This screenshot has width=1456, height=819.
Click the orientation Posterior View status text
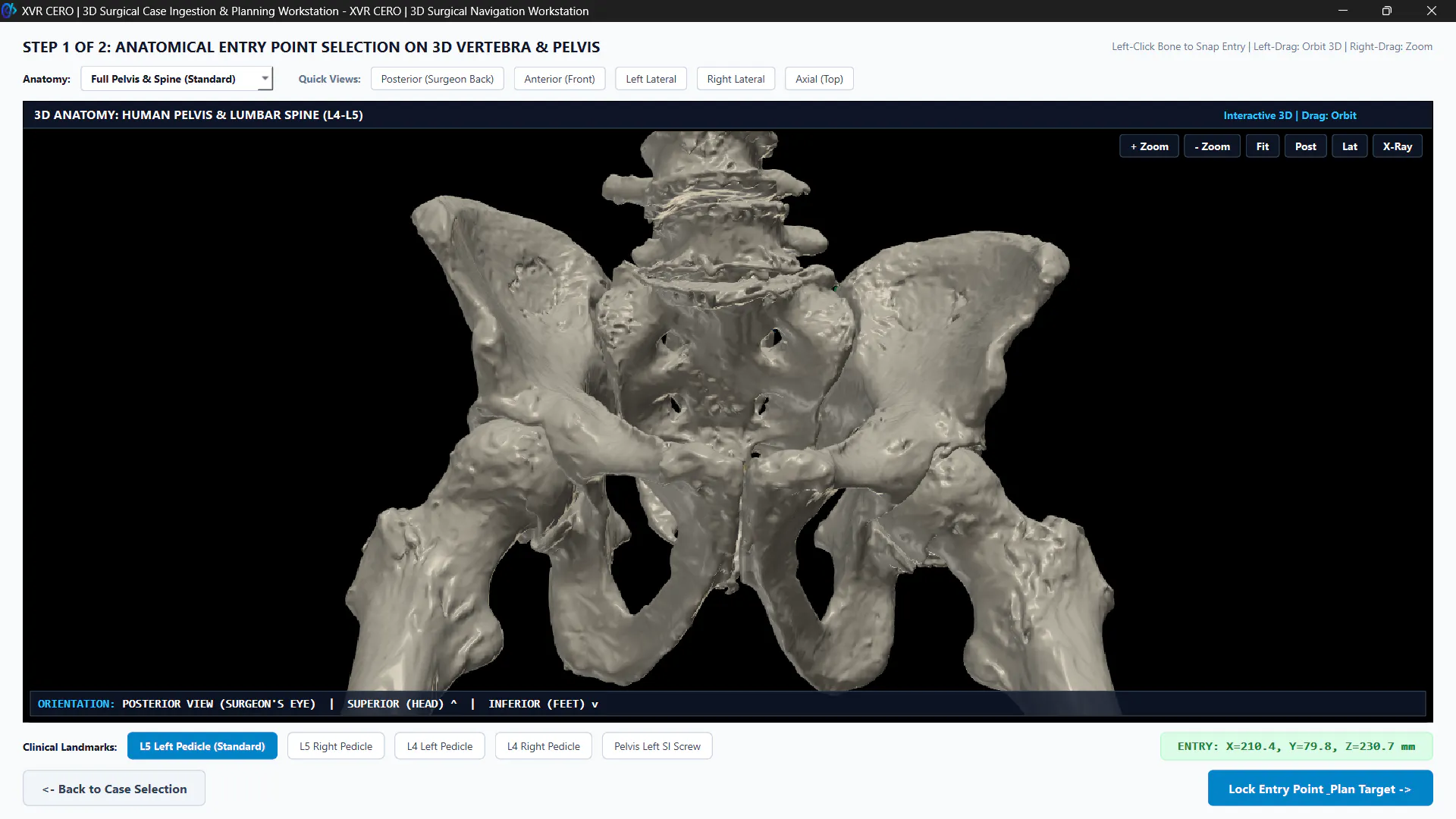pos(218,704)
